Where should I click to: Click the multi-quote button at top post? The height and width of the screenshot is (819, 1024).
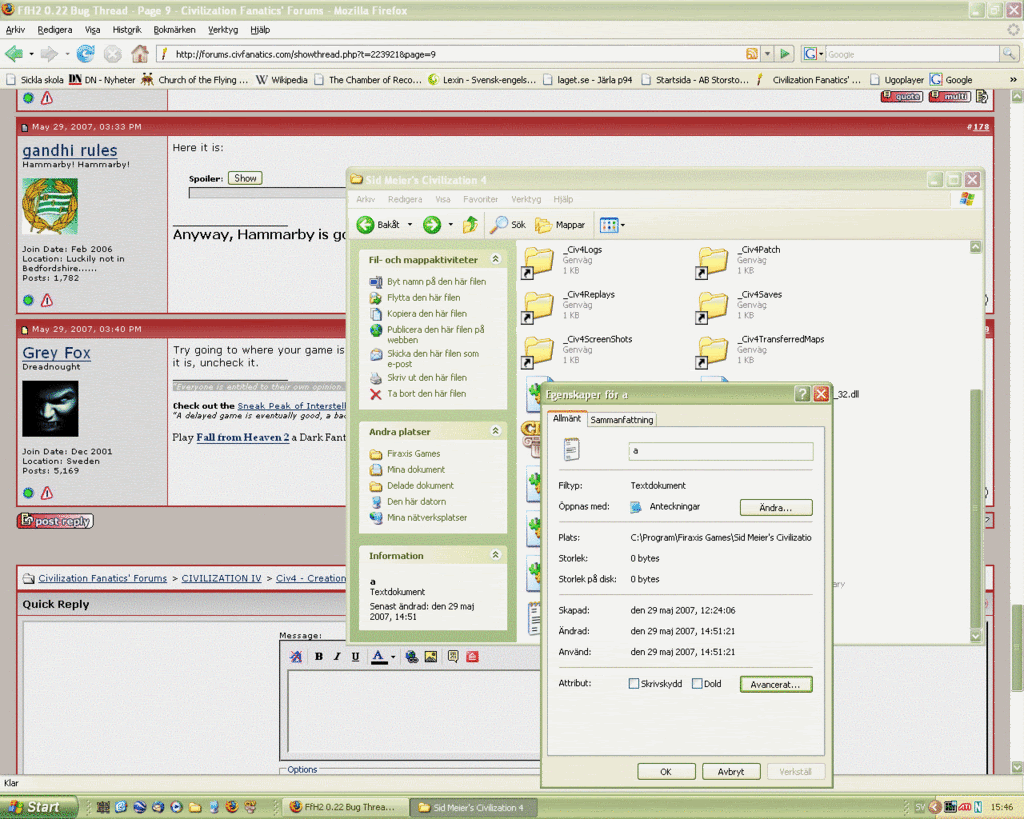point(950,97)
